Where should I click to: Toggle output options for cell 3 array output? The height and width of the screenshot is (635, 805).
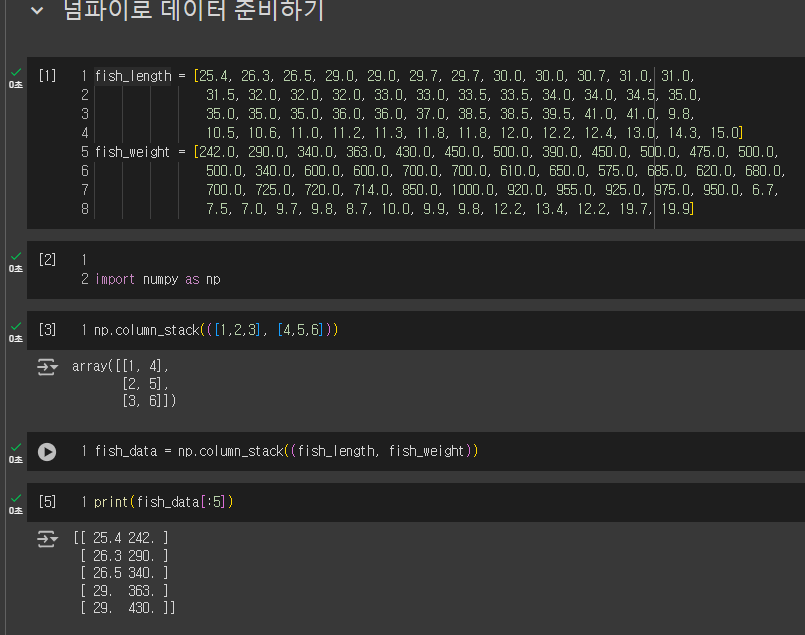47,367
